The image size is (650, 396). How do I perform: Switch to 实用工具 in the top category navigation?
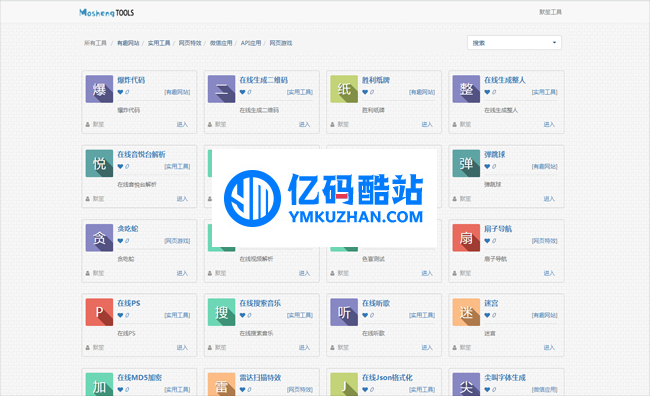pos(159,43)
